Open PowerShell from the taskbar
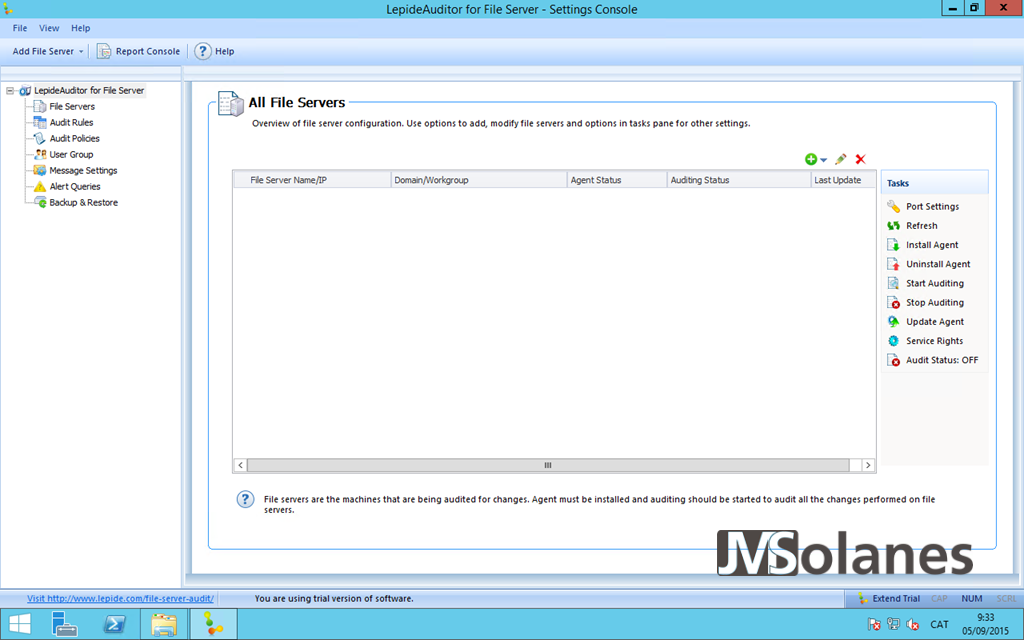Screen dimensions: 1024x640 point(115,624)
